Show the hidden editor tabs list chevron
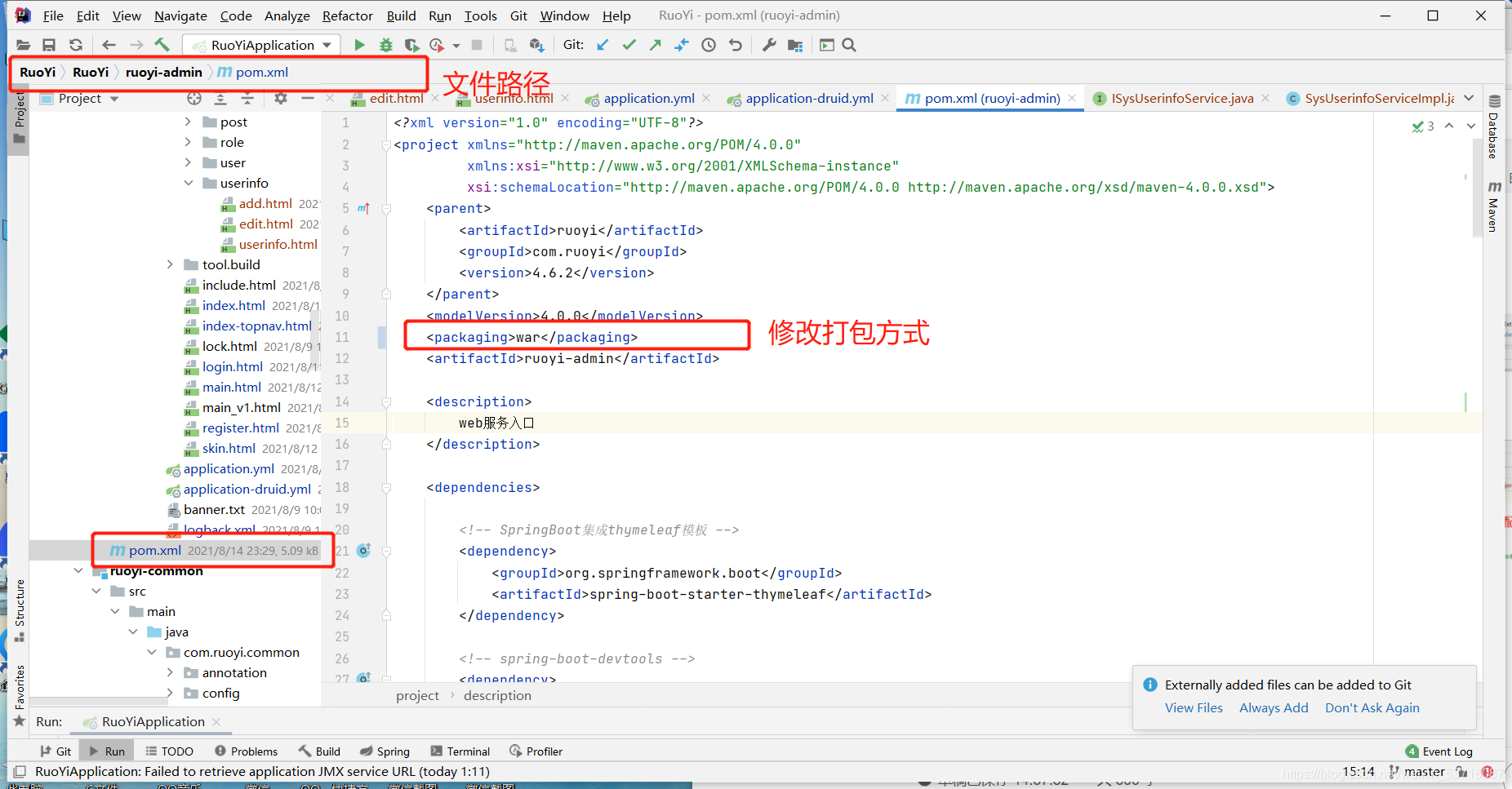Screen dimensions: 1512x789 click(1469, 98)
